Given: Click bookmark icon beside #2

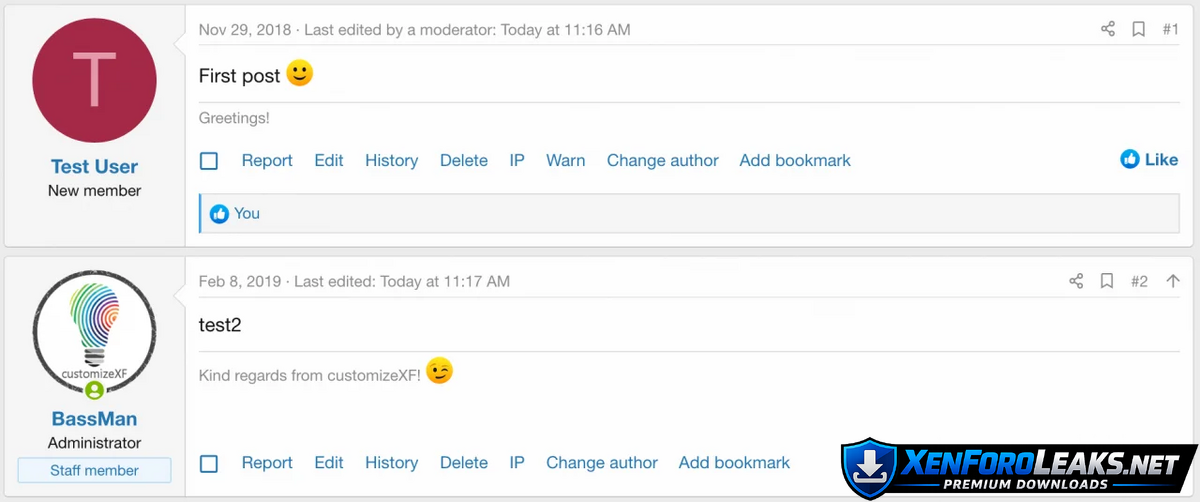Looking at the screenshot, I should click(1107, 282).
